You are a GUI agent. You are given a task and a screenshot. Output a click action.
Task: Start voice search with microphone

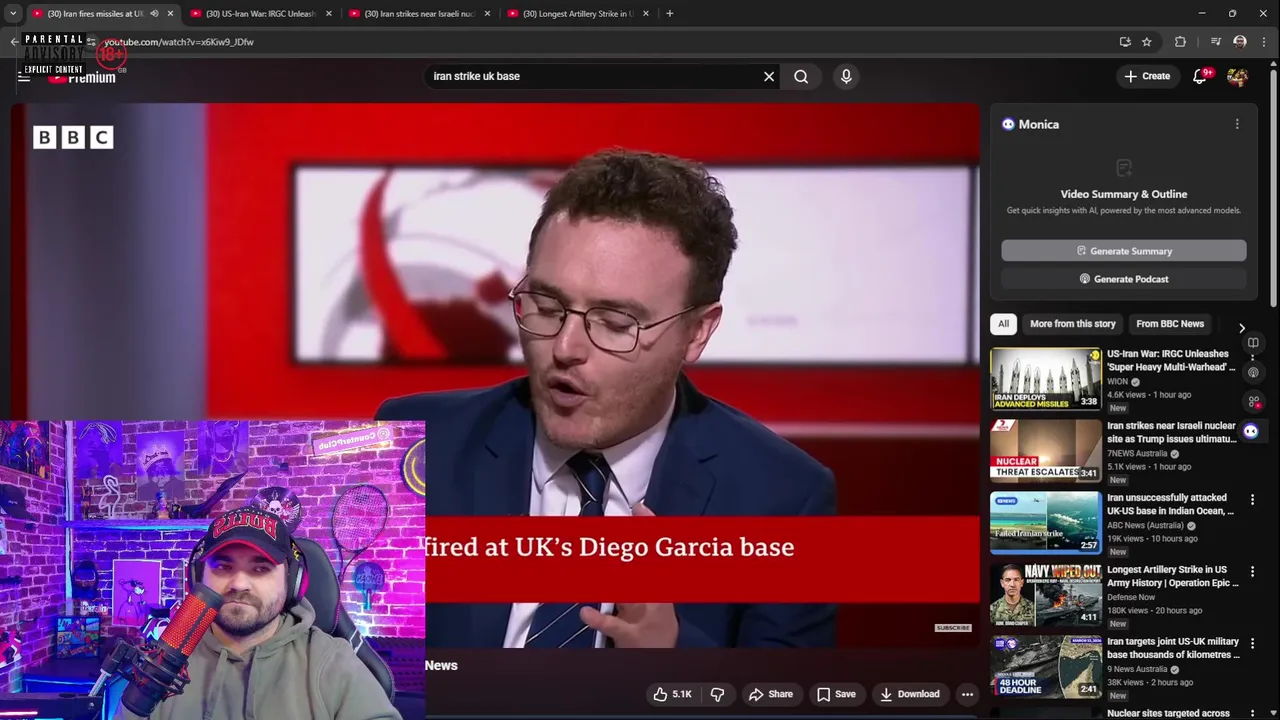click(x=846, y=76)
